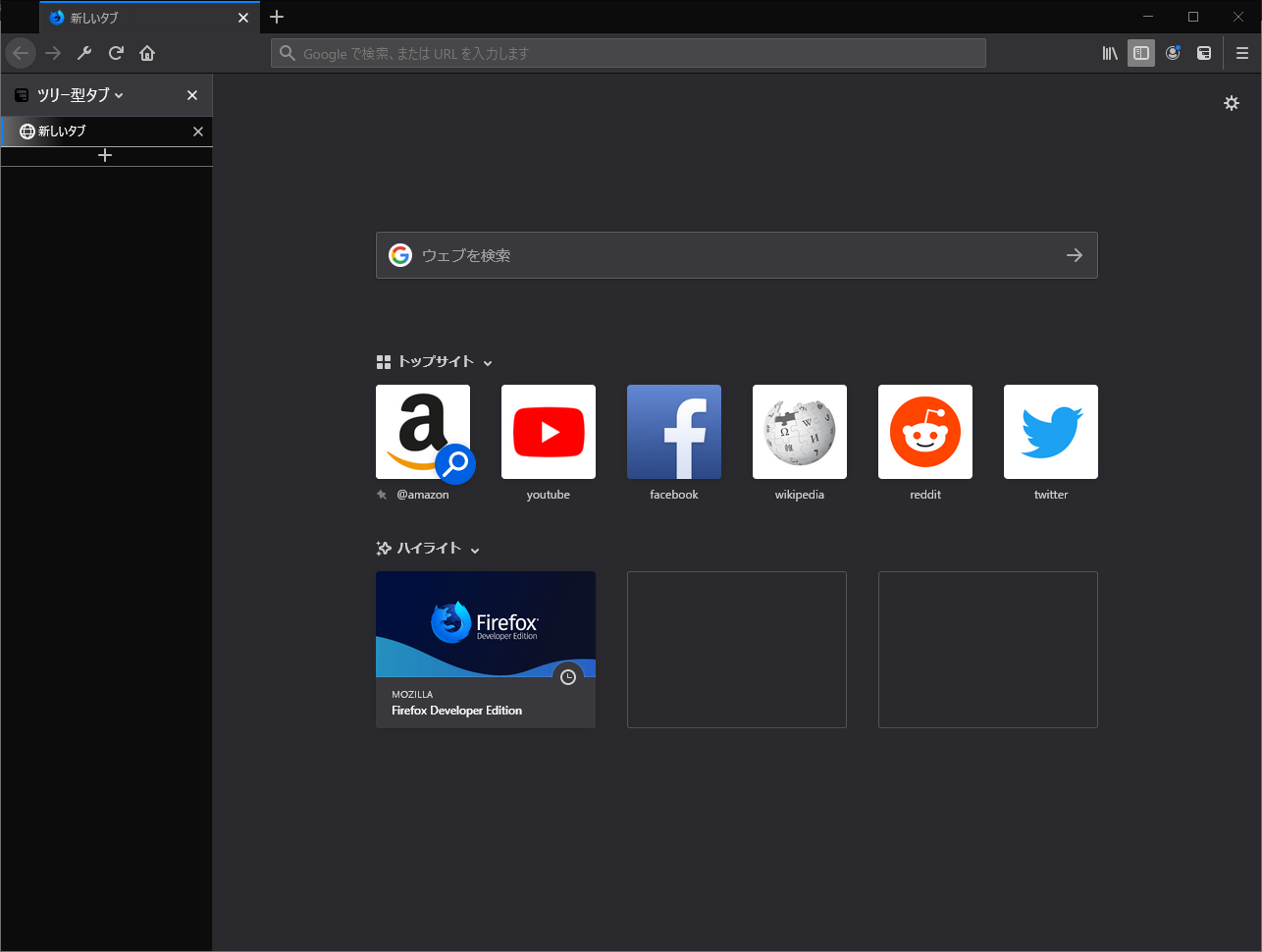
Task: Maximize the Firefox window
Action: (x=1193, y=17)
